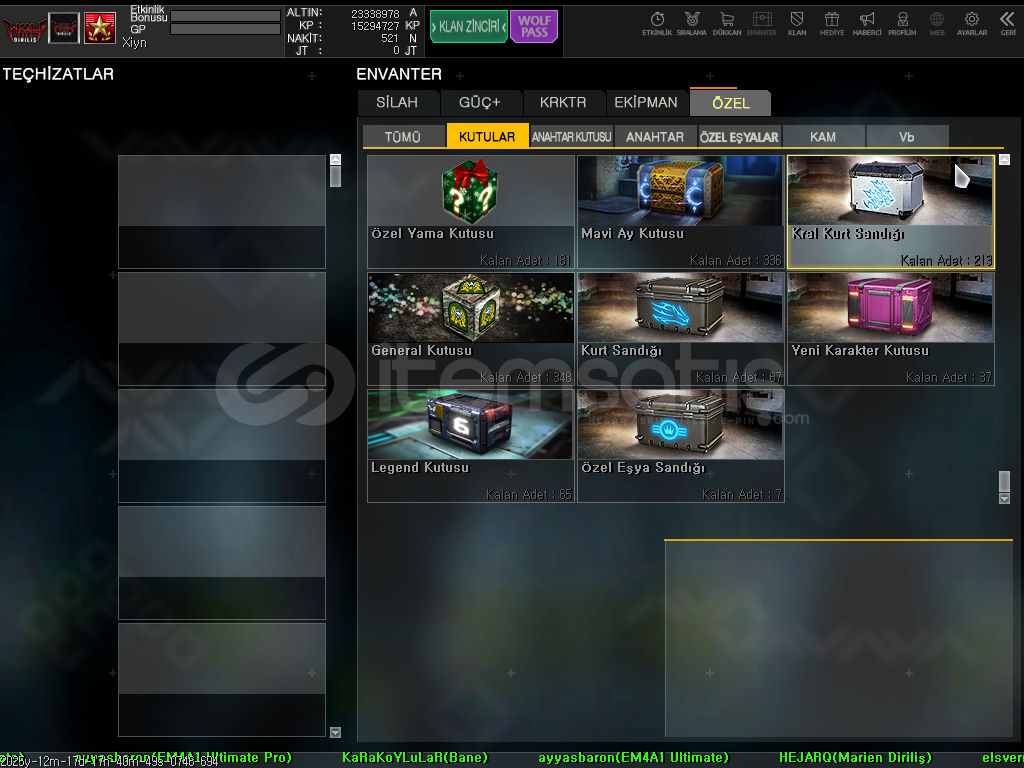Viewport: 1024px width, 768px height.
Task: Open the Hediye gift icon
Action: [x=832, y=22]
